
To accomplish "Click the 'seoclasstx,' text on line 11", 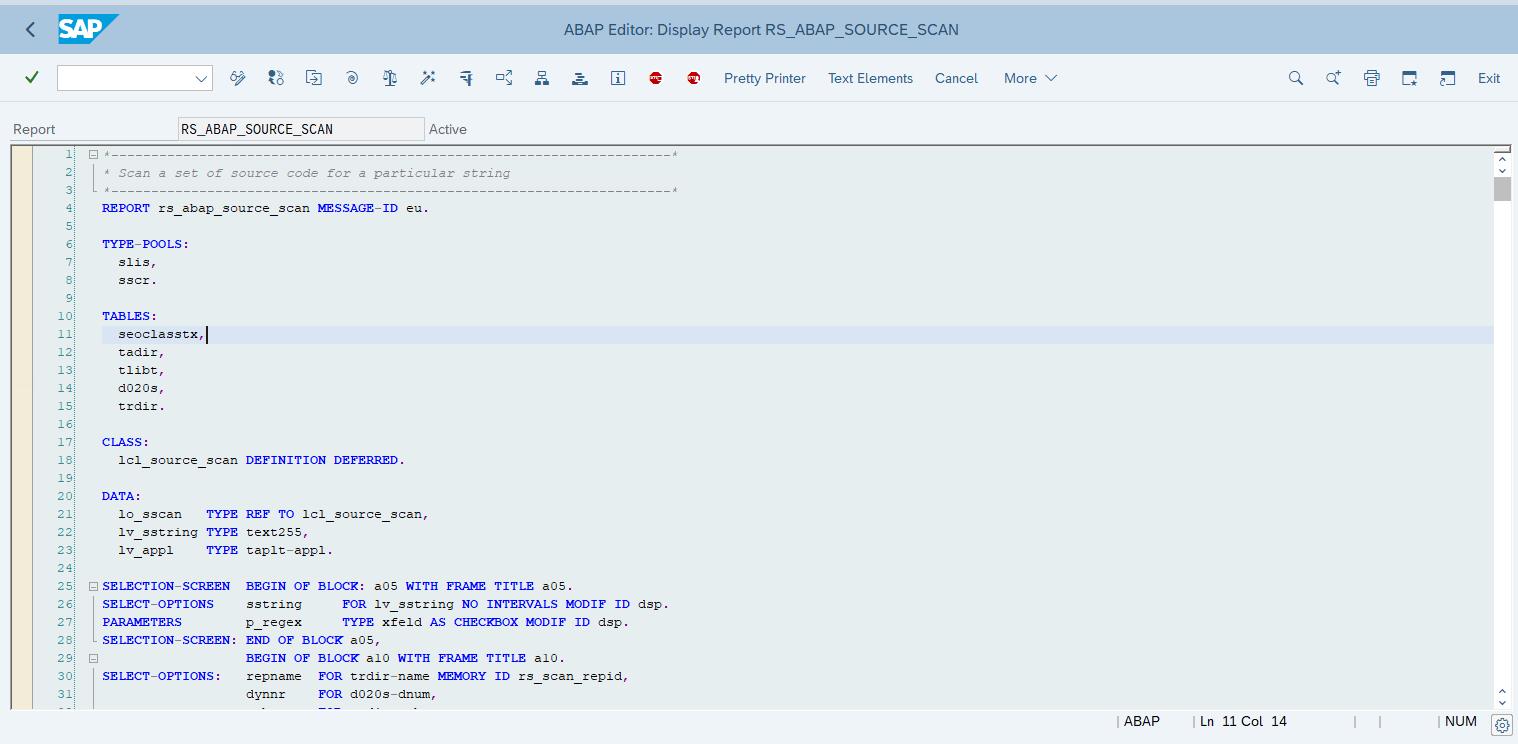I will pos(162,334).
